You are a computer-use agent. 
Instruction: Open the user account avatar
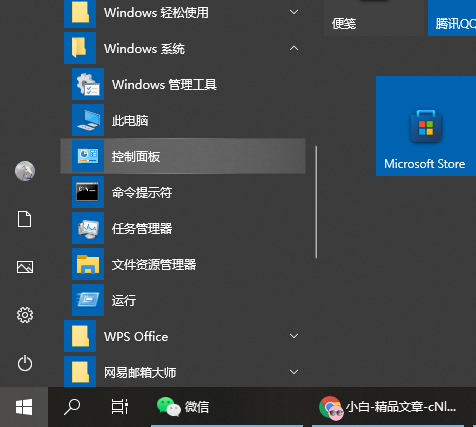point(25,171)
